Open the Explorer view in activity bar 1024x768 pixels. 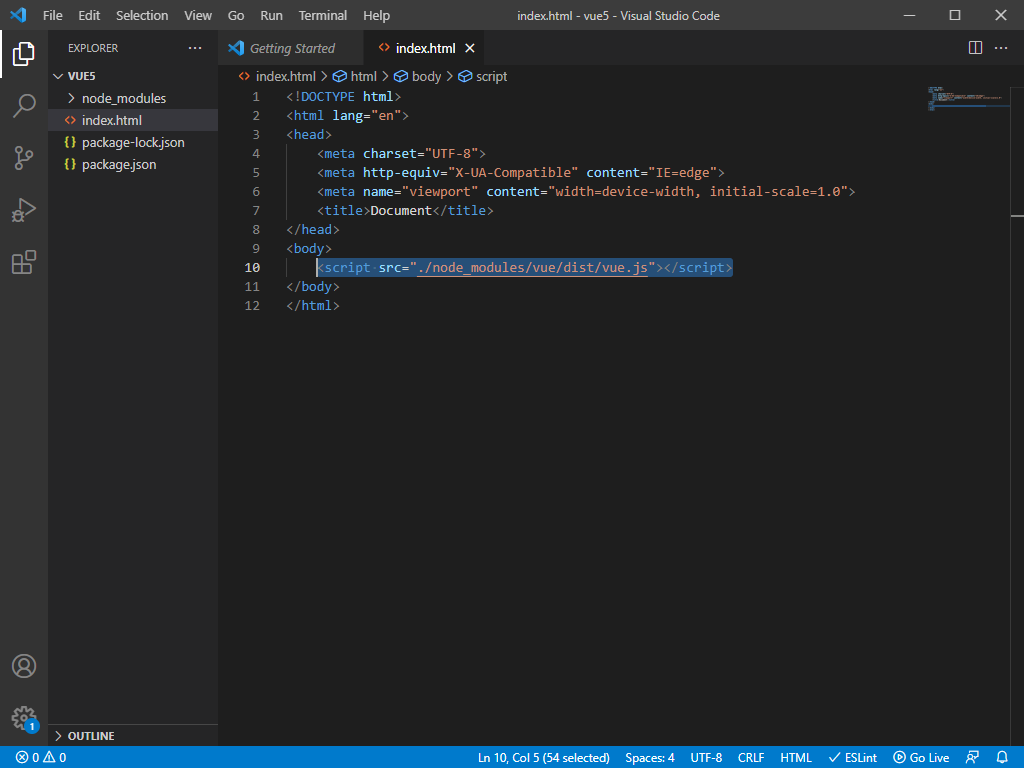[x=24, y=54]
